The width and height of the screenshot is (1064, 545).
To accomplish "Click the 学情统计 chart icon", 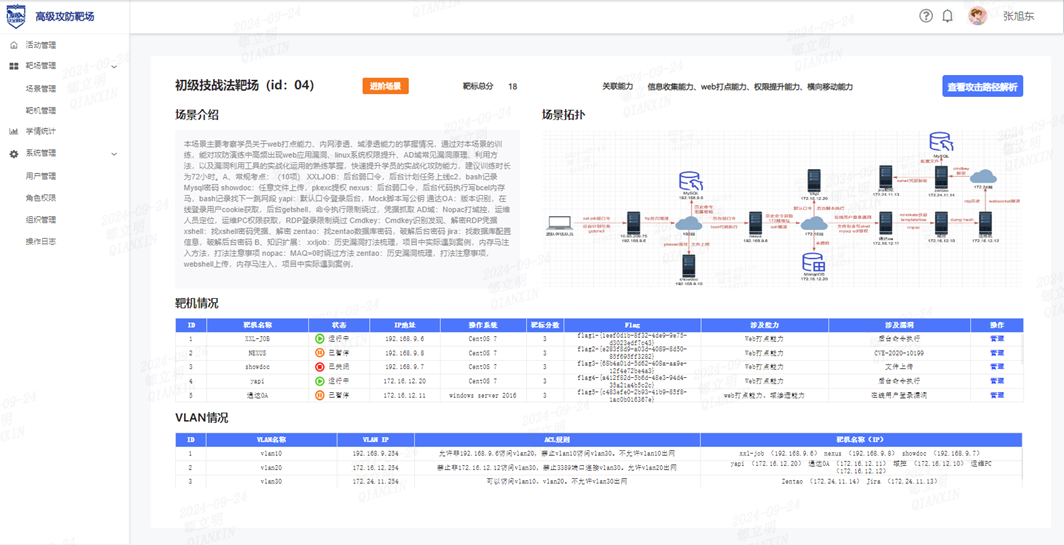I will tap(14, 131).
